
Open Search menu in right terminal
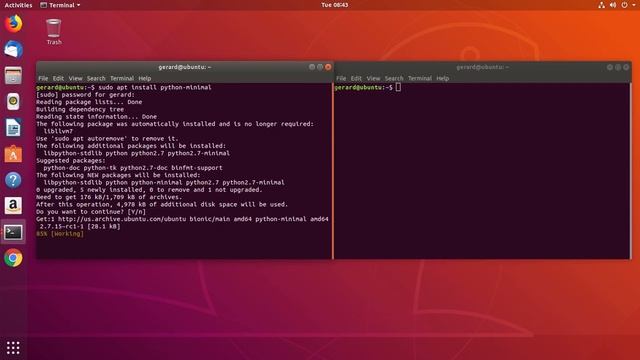[394, 78]
